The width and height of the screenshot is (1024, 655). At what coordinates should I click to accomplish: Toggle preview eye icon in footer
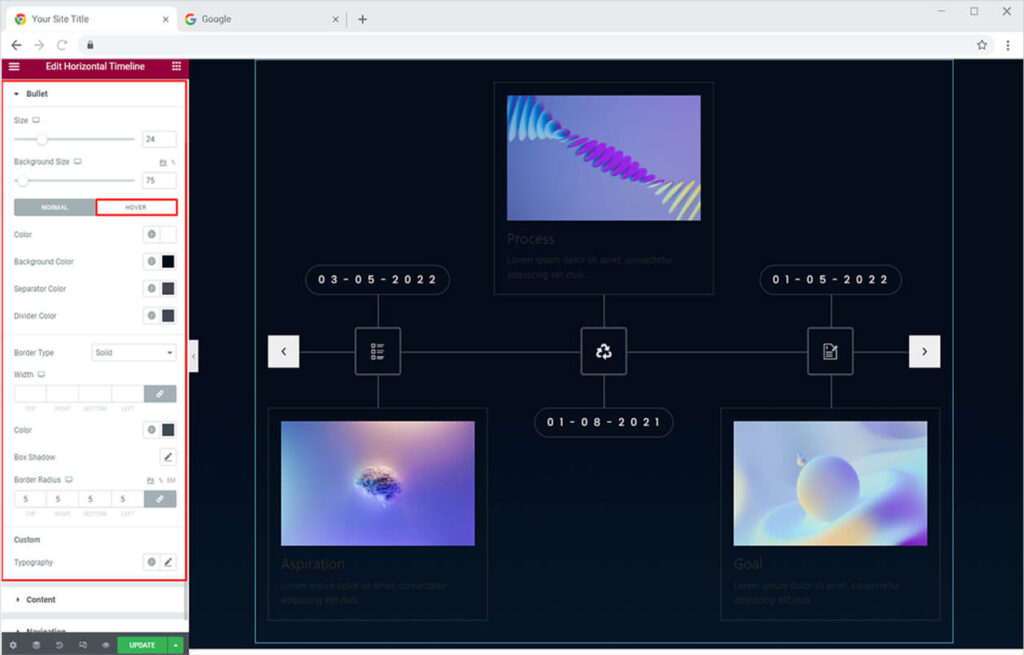click(x=105, y=645)
